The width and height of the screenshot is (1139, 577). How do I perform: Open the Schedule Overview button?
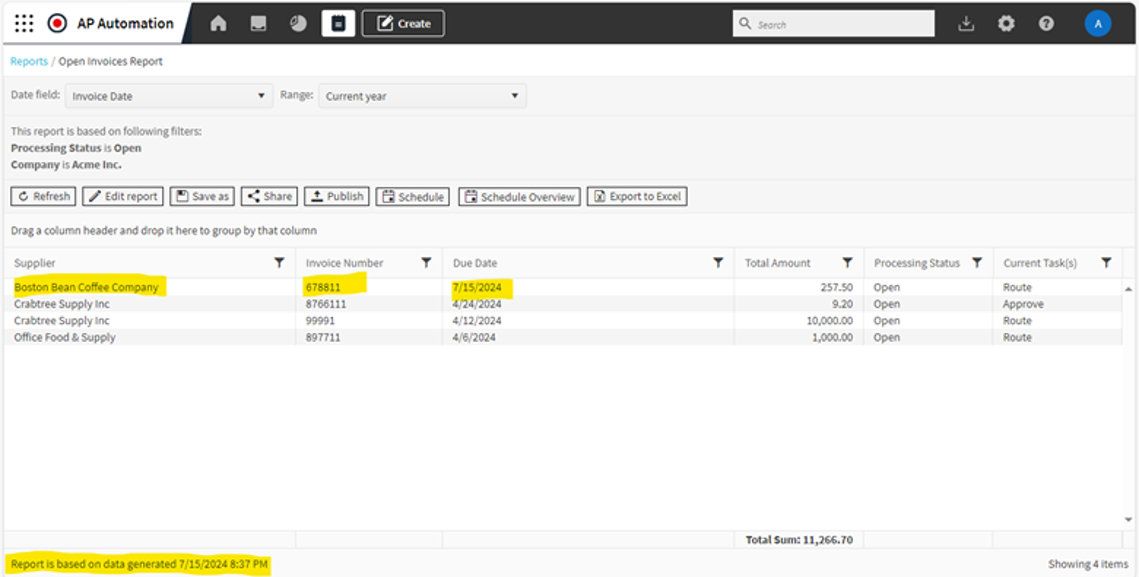coord(519,197)
